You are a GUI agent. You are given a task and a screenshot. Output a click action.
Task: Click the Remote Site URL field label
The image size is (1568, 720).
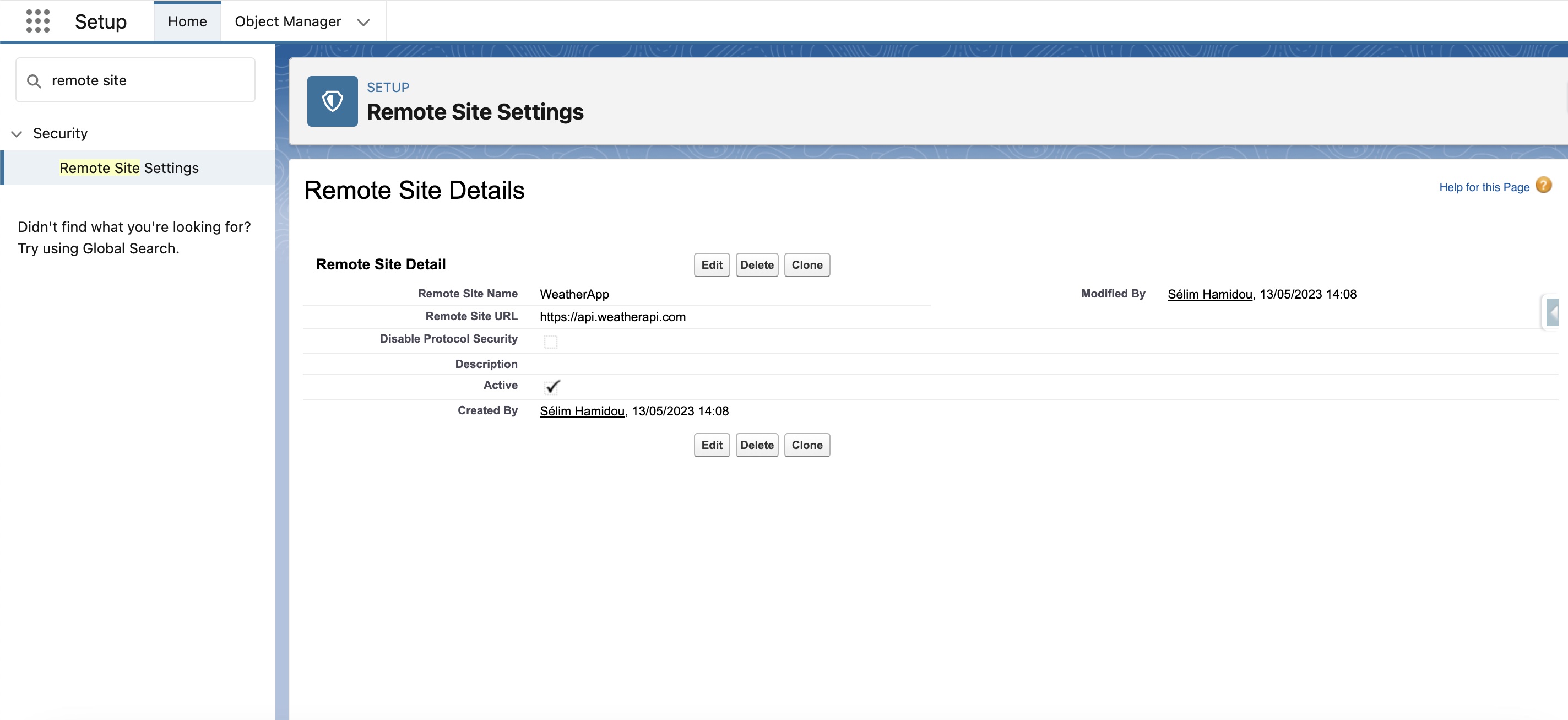click(471, 317)
